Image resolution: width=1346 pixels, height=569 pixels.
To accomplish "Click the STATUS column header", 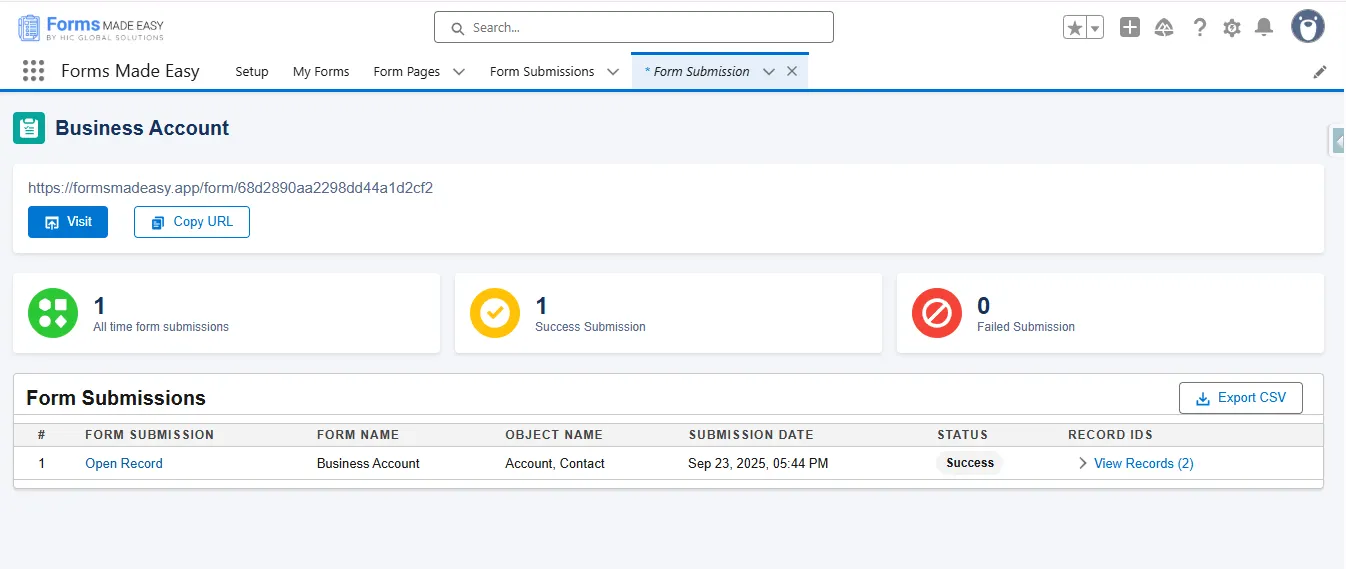I will pyautogui.click(x=962, y=435).
